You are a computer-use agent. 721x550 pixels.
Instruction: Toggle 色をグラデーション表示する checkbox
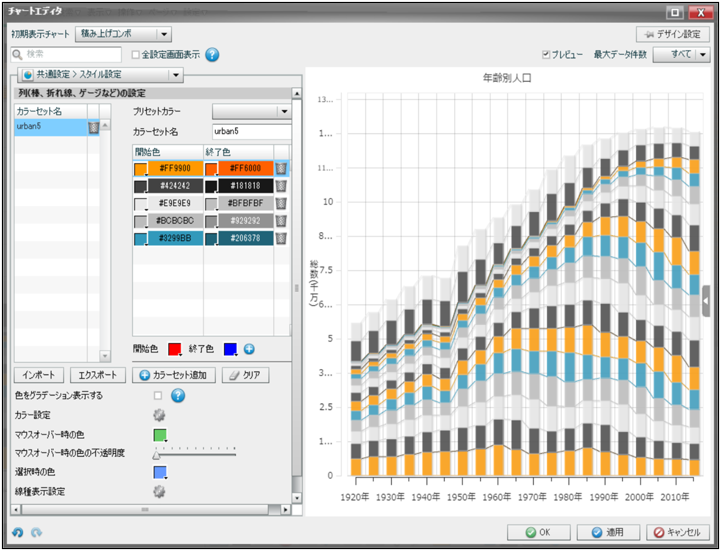pyautogui.click(x=158, y=395)
